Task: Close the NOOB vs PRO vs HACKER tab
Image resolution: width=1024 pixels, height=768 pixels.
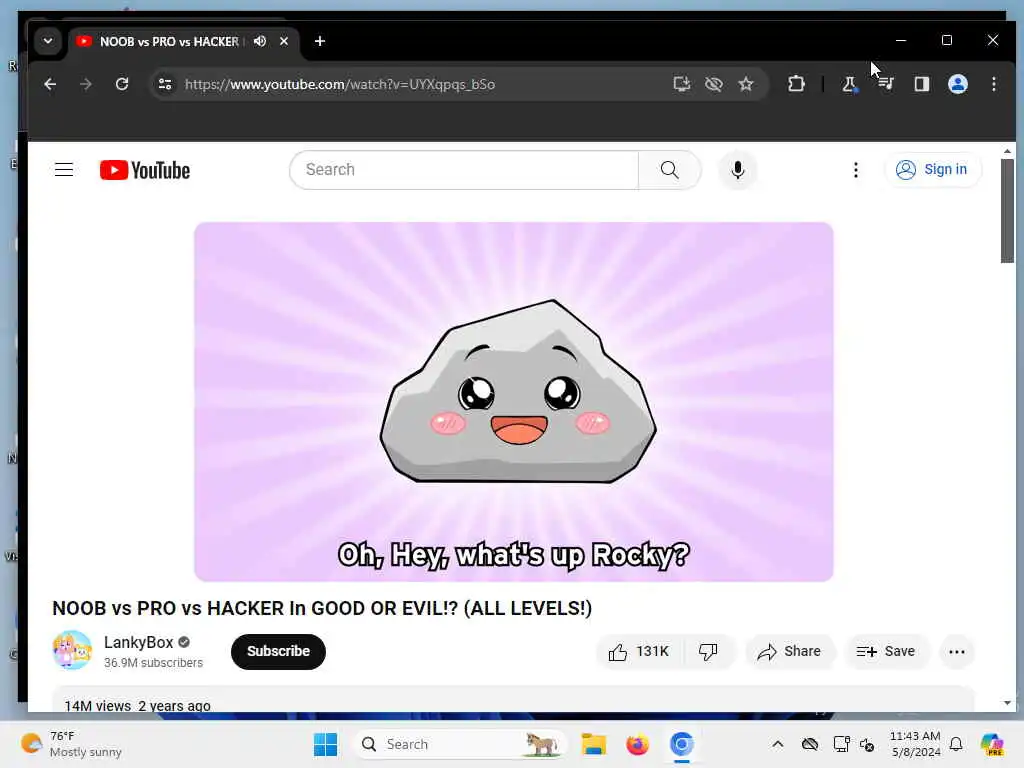Action: click(x=284, y=41)
